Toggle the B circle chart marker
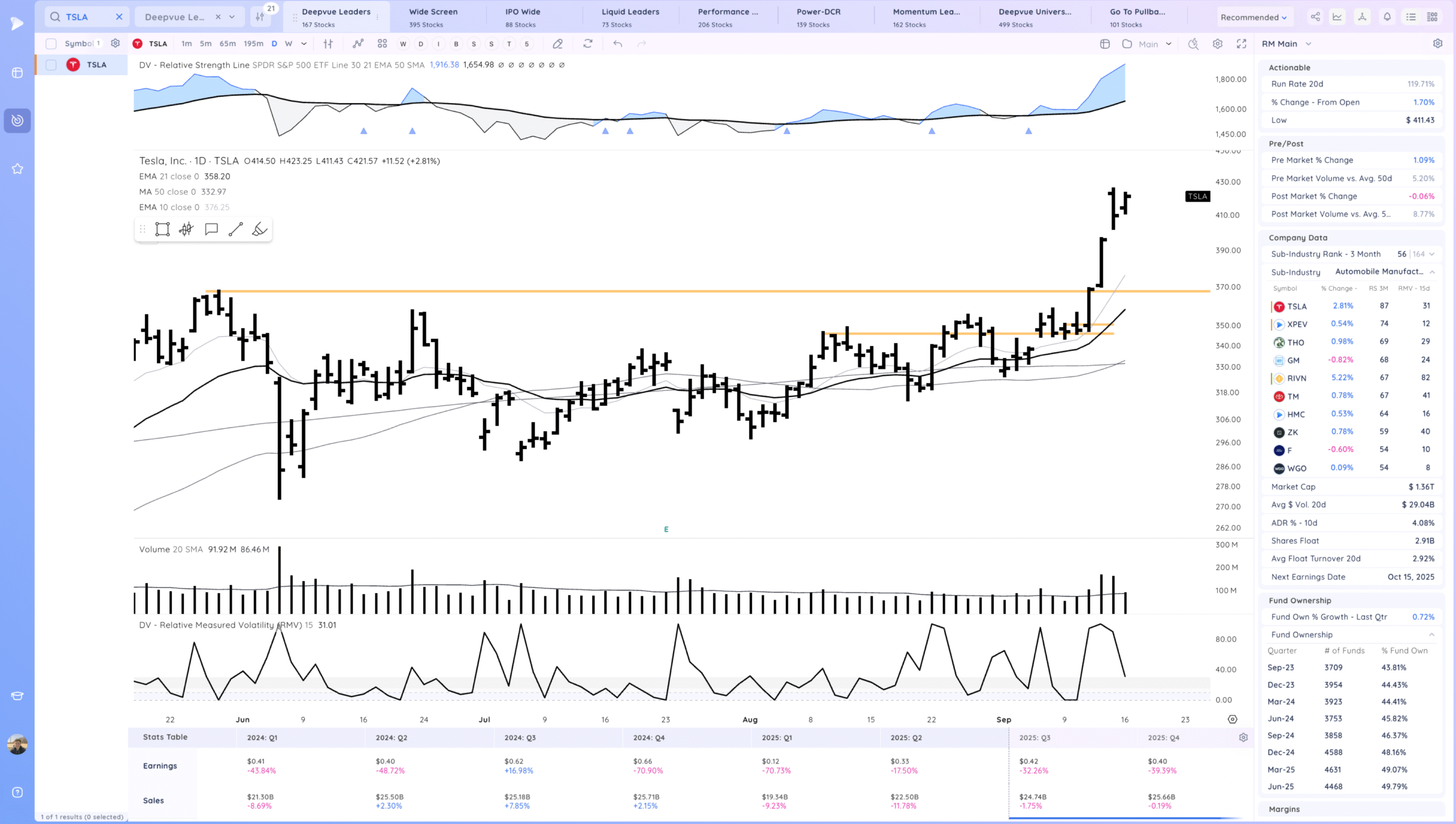The height and width of the screenshot is (824, 1456). 456,44
